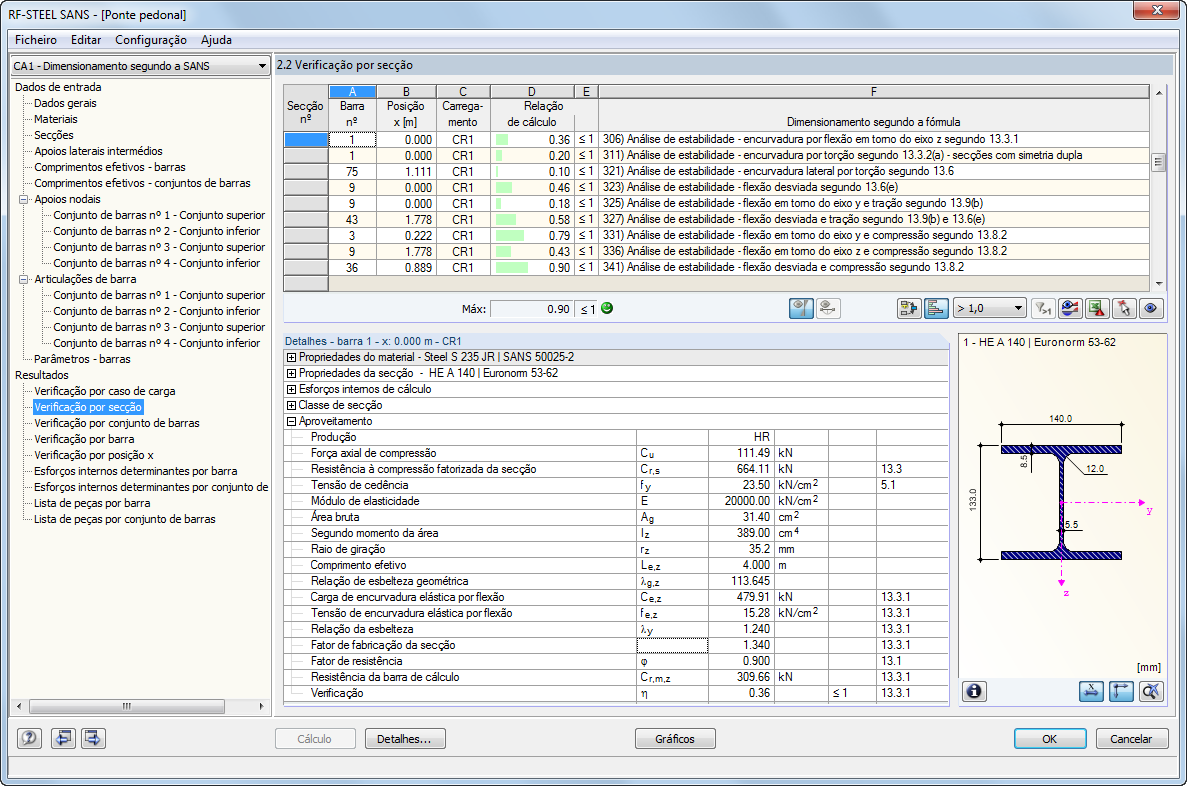The image size is (1187, 786).
Task: Click the Gráficos button
Action: click(x=675, y=738)
